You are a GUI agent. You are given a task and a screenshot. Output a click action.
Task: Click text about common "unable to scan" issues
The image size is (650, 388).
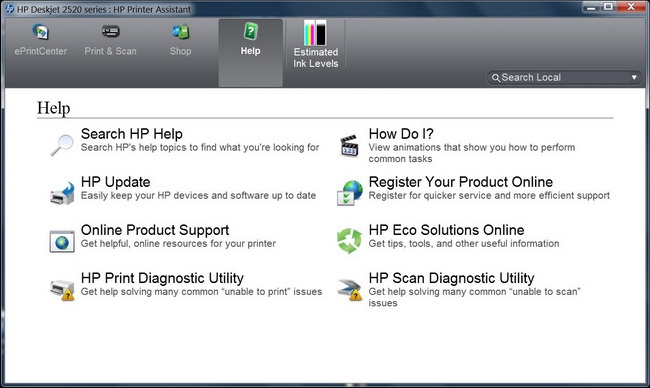point(475,297)
